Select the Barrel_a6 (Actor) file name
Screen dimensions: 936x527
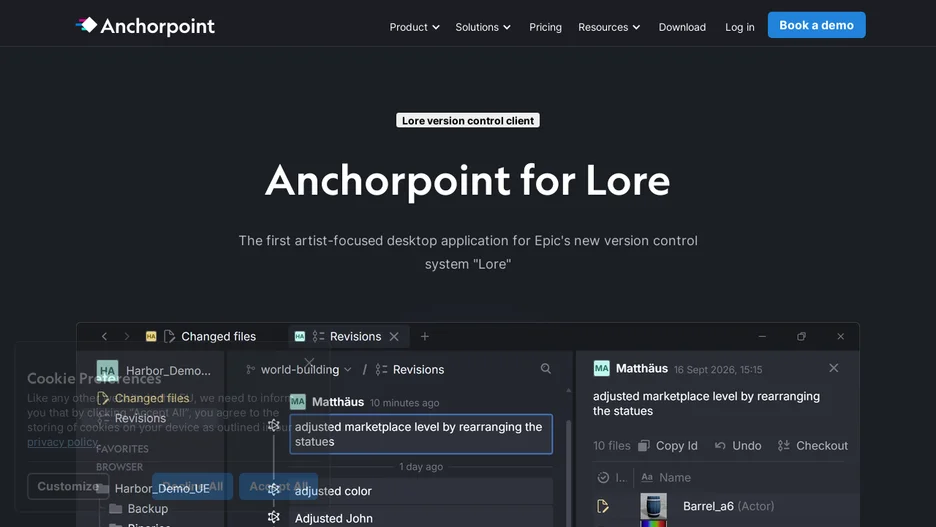[728, 506]
